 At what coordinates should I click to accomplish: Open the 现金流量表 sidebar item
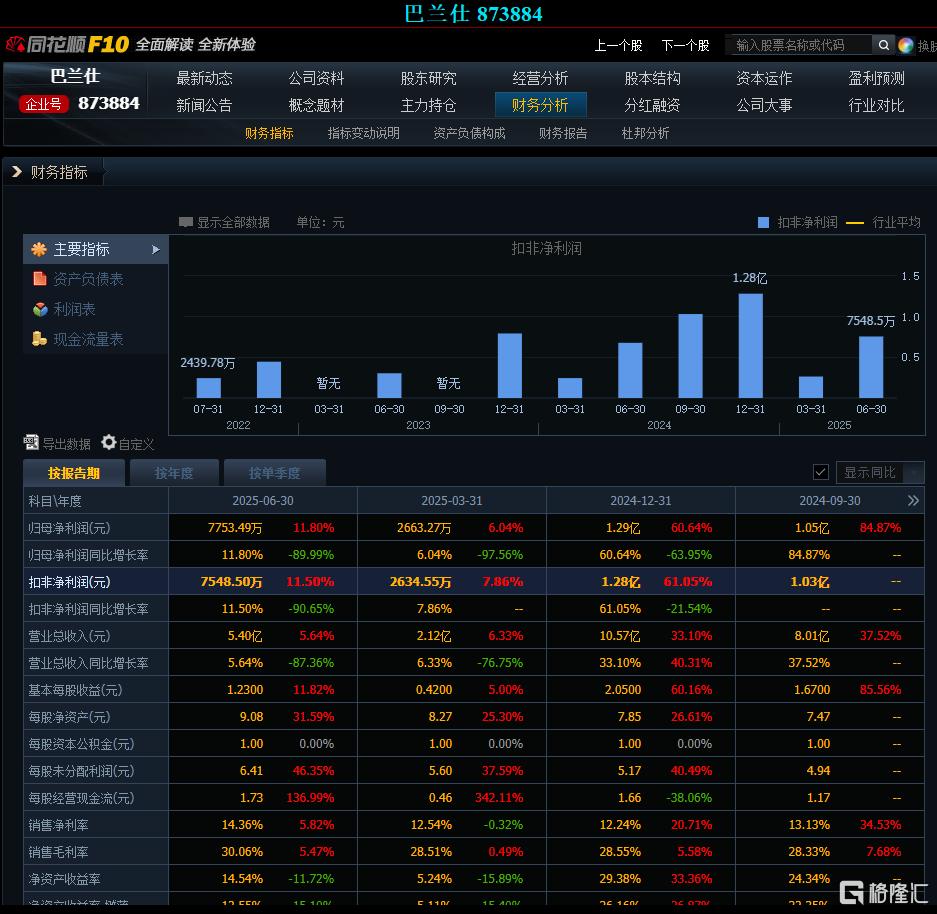coord(88,339)
